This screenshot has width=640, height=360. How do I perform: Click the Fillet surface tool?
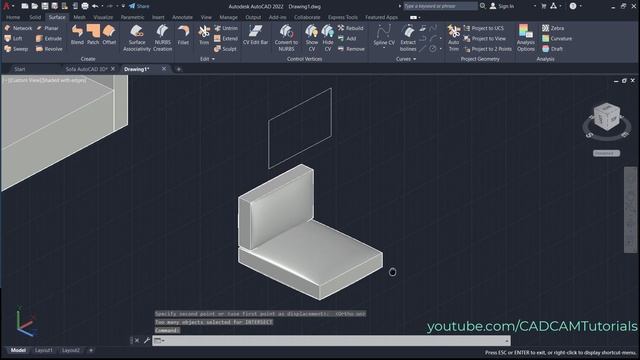pos(183,35)
